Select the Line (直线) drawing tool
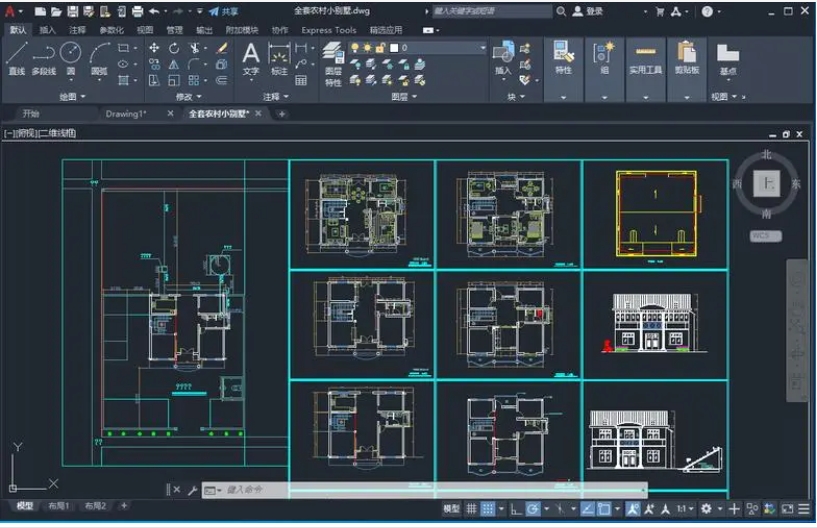817x528 pixels. coord(16,57)
